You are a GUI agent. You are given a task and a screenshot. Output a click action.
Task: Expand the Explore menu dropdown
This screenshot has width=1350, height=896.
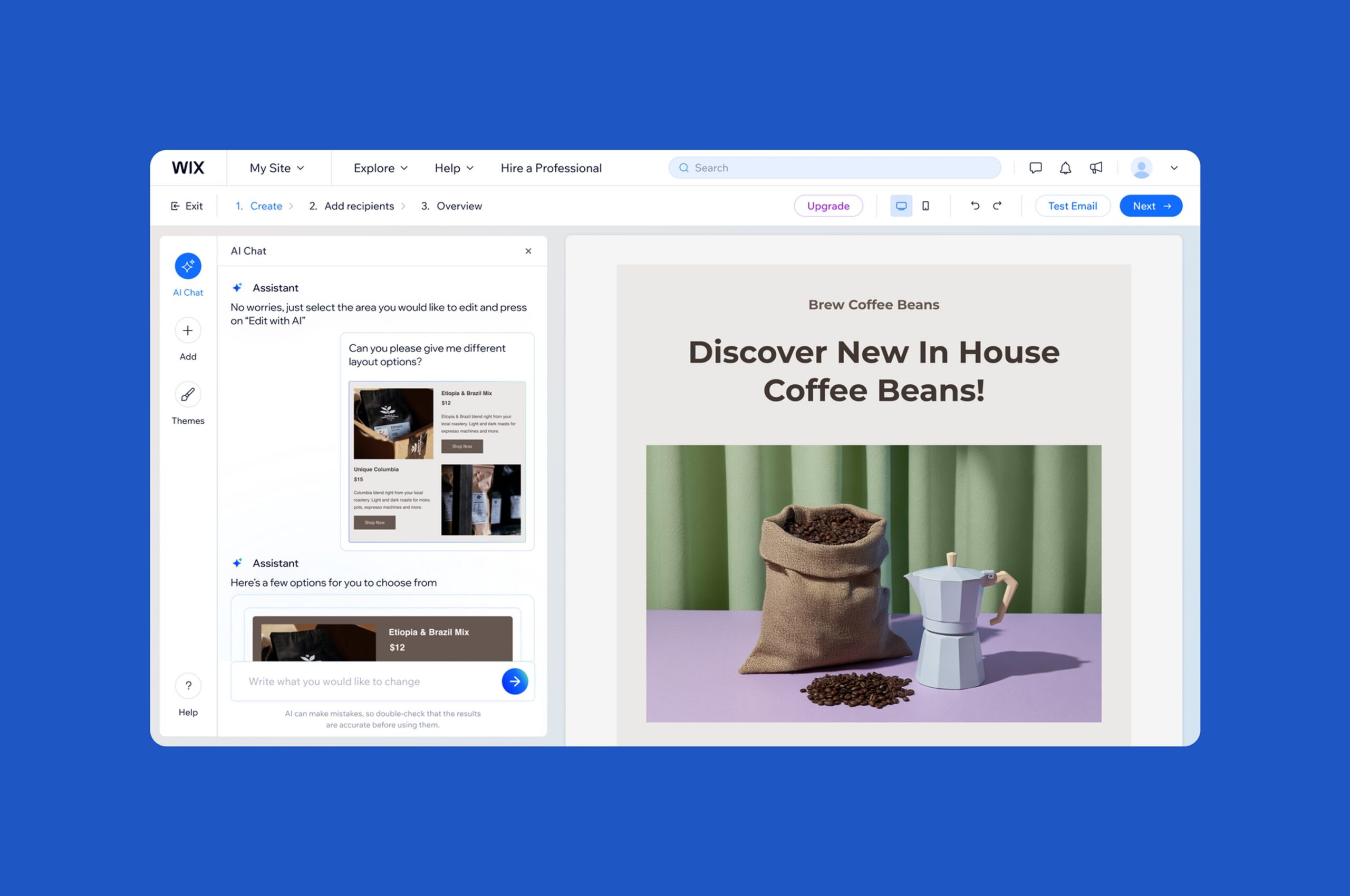click(380, 168)
